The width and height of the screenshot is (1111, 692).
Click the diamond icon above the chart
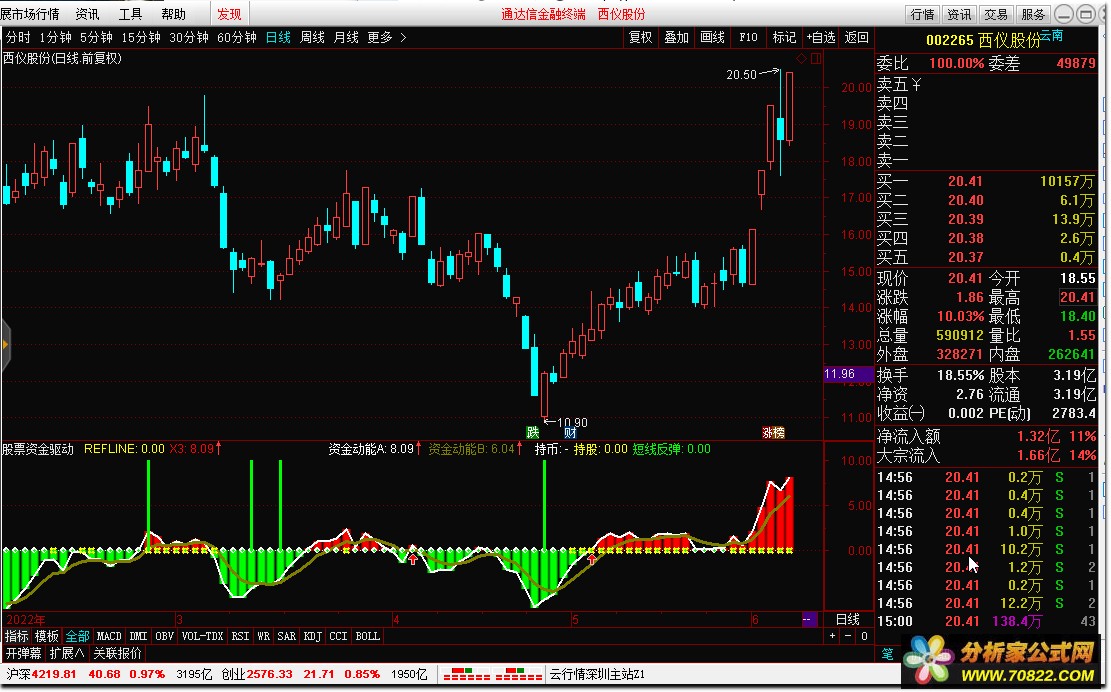pyautogui.click(x=801, y=58)
